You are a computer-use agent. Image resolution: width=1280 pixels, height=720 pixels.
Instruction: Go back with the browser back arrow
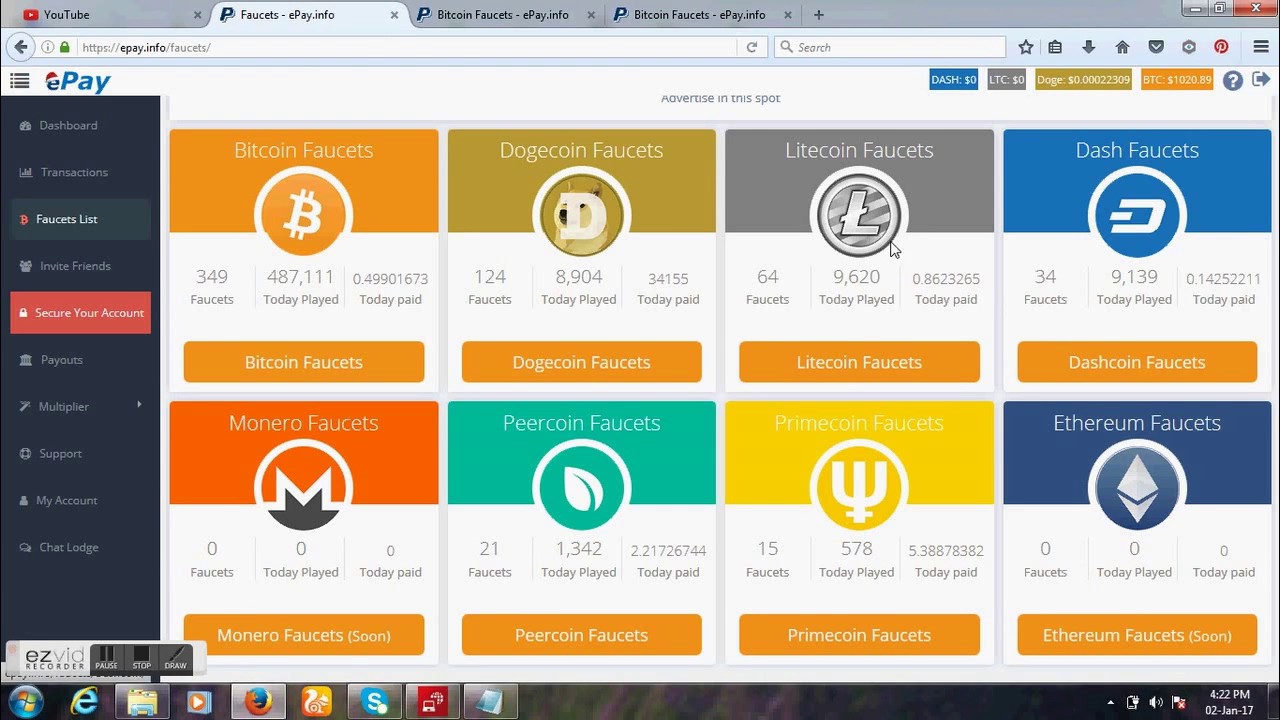(19, 47)
